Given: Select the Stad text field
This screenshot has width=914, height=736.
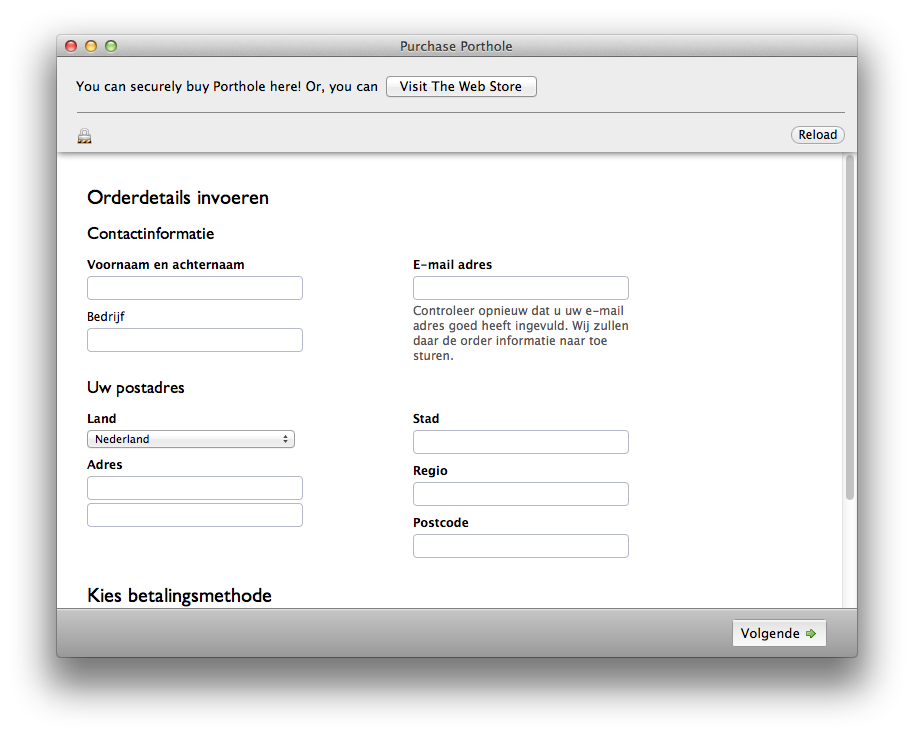Looking at the screenshot, I should (x=521, y=442).
